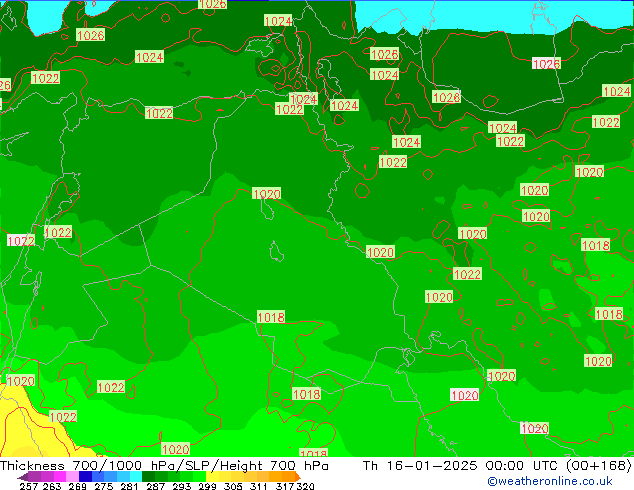Pick the cyan legend swatch
The width and height of the screenshot is (634, 490).
point(135,477)
